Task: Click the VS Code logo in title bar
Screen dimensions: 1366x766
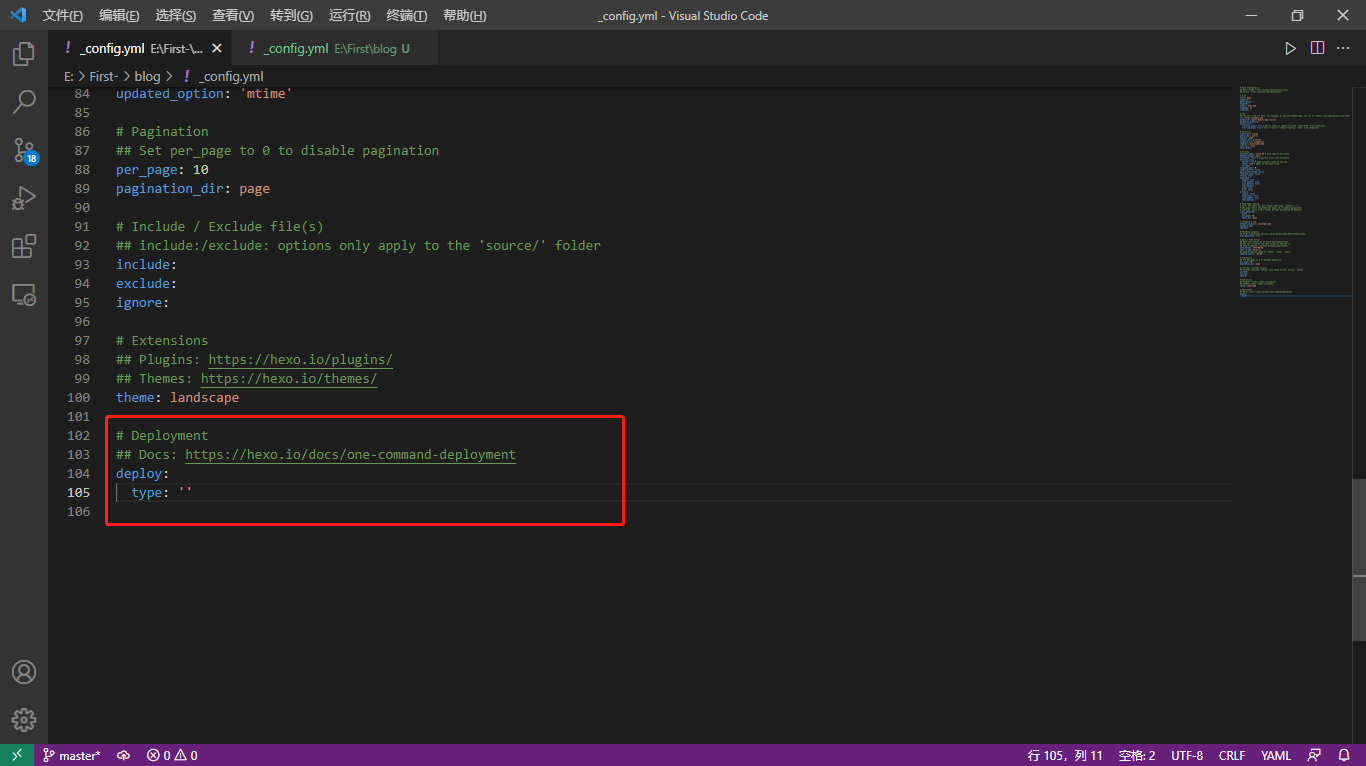Action: [x=17, y=15]
